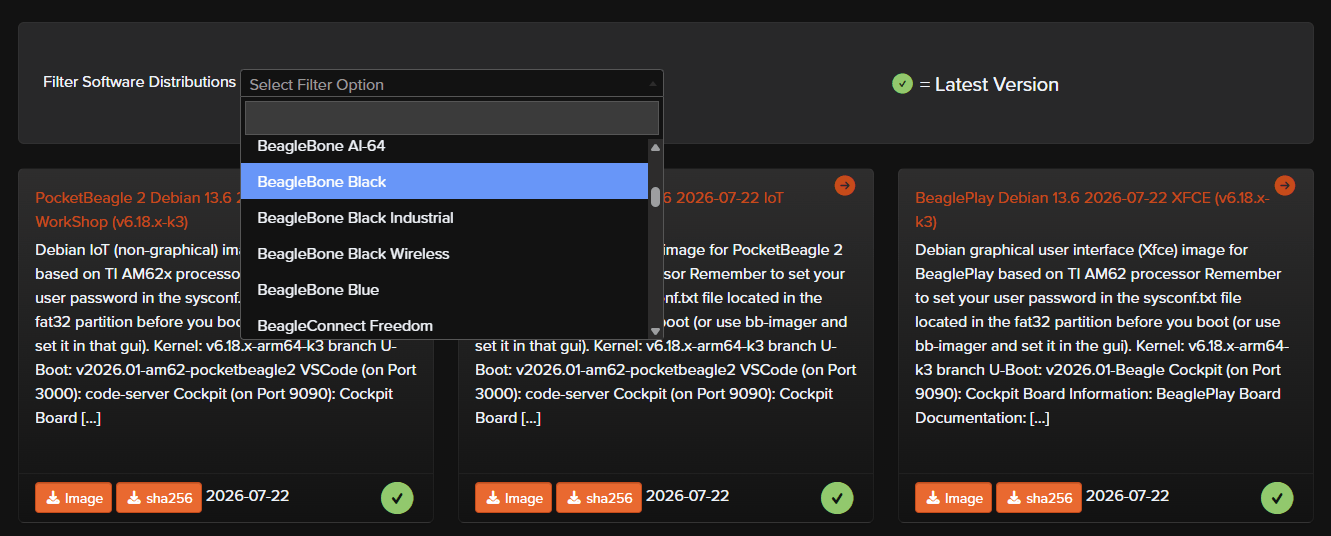Click arrow icon on BeaglePlay XFCE card
This screenshot has height=536, width=1331.
click(x=1285, y=185)
